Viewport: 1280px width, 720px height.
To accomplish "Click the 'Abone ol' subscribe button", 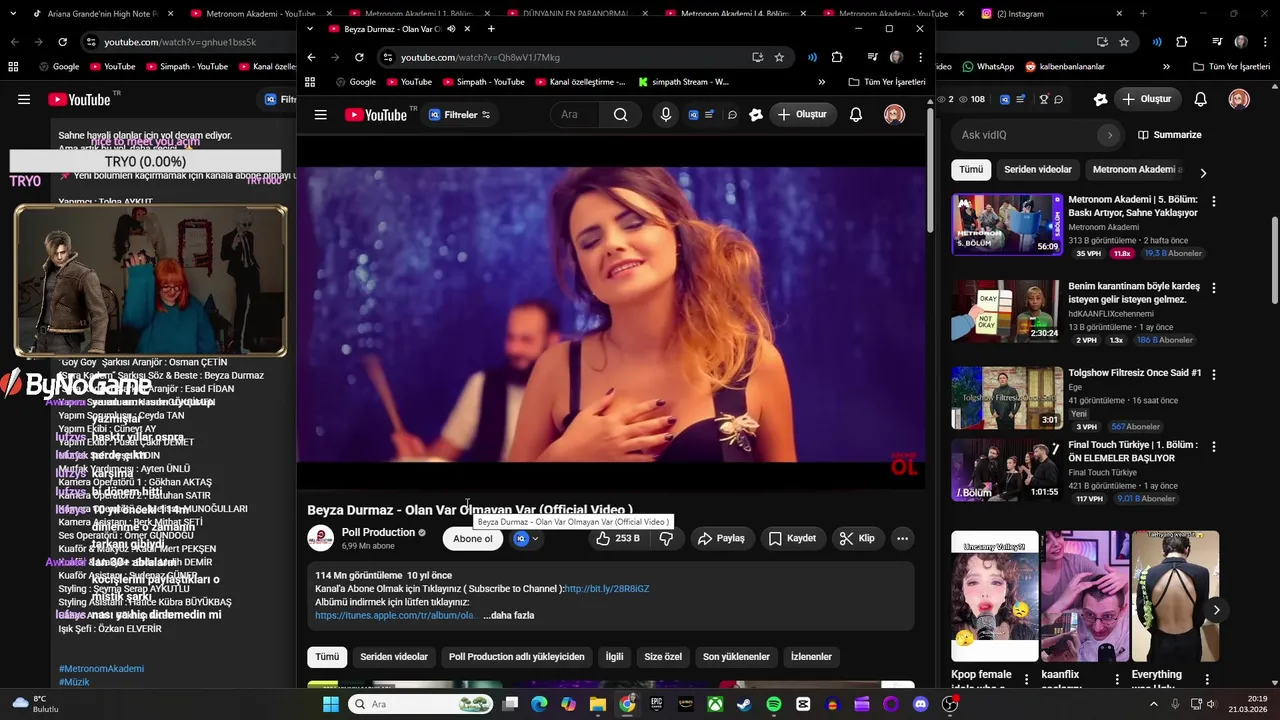I will [473, 538].
